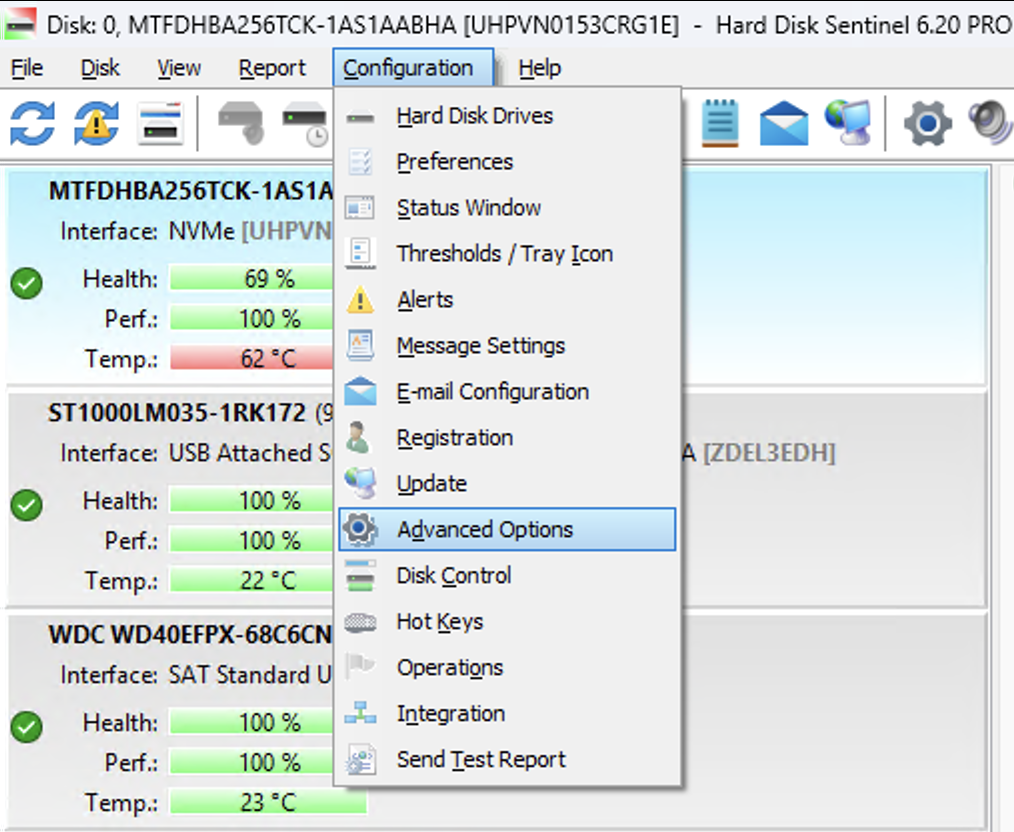Click the scheduled disk test clock icon
Image resolution: width=1014 pixels, height=832 pixels.
point(305,124)
